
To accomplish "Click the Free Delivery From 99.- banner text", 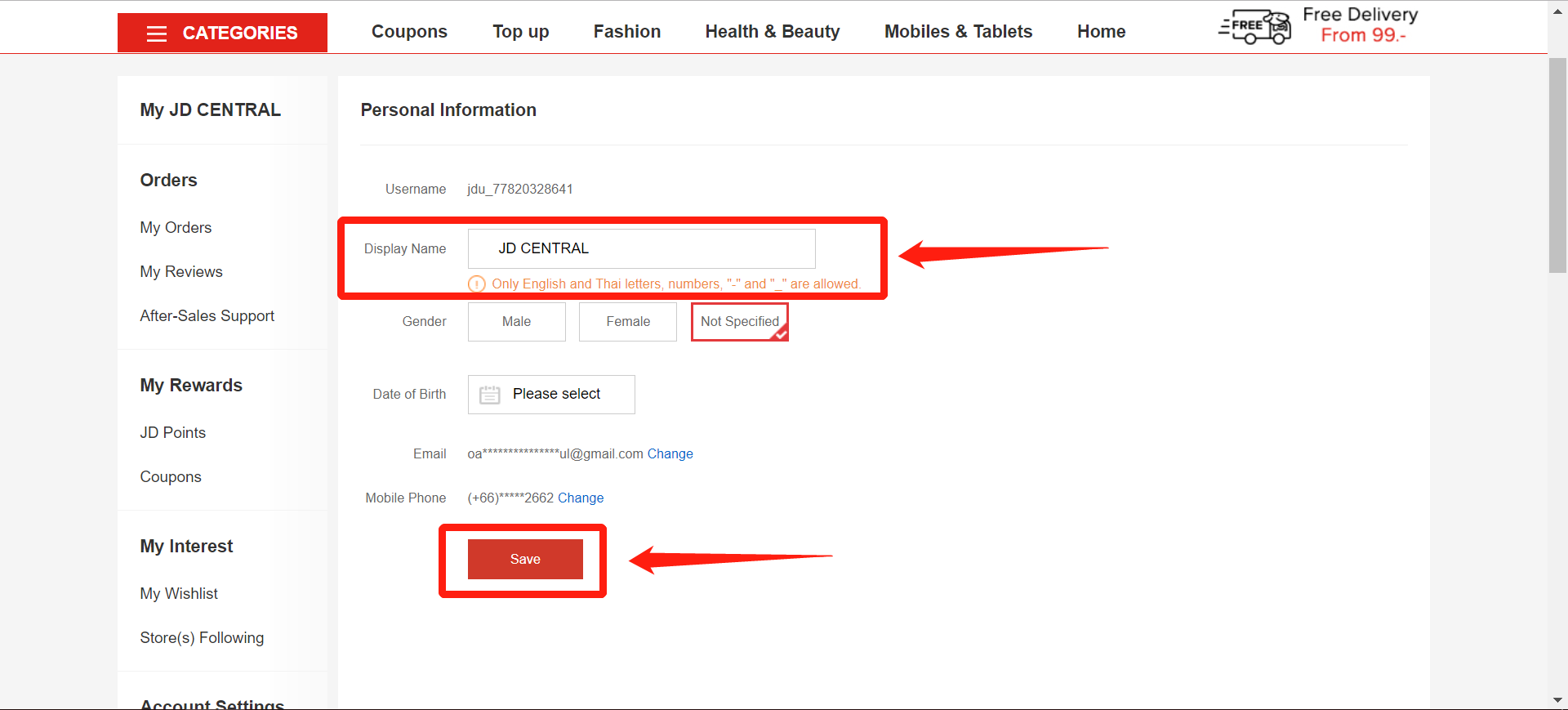I will [1361, 25].
